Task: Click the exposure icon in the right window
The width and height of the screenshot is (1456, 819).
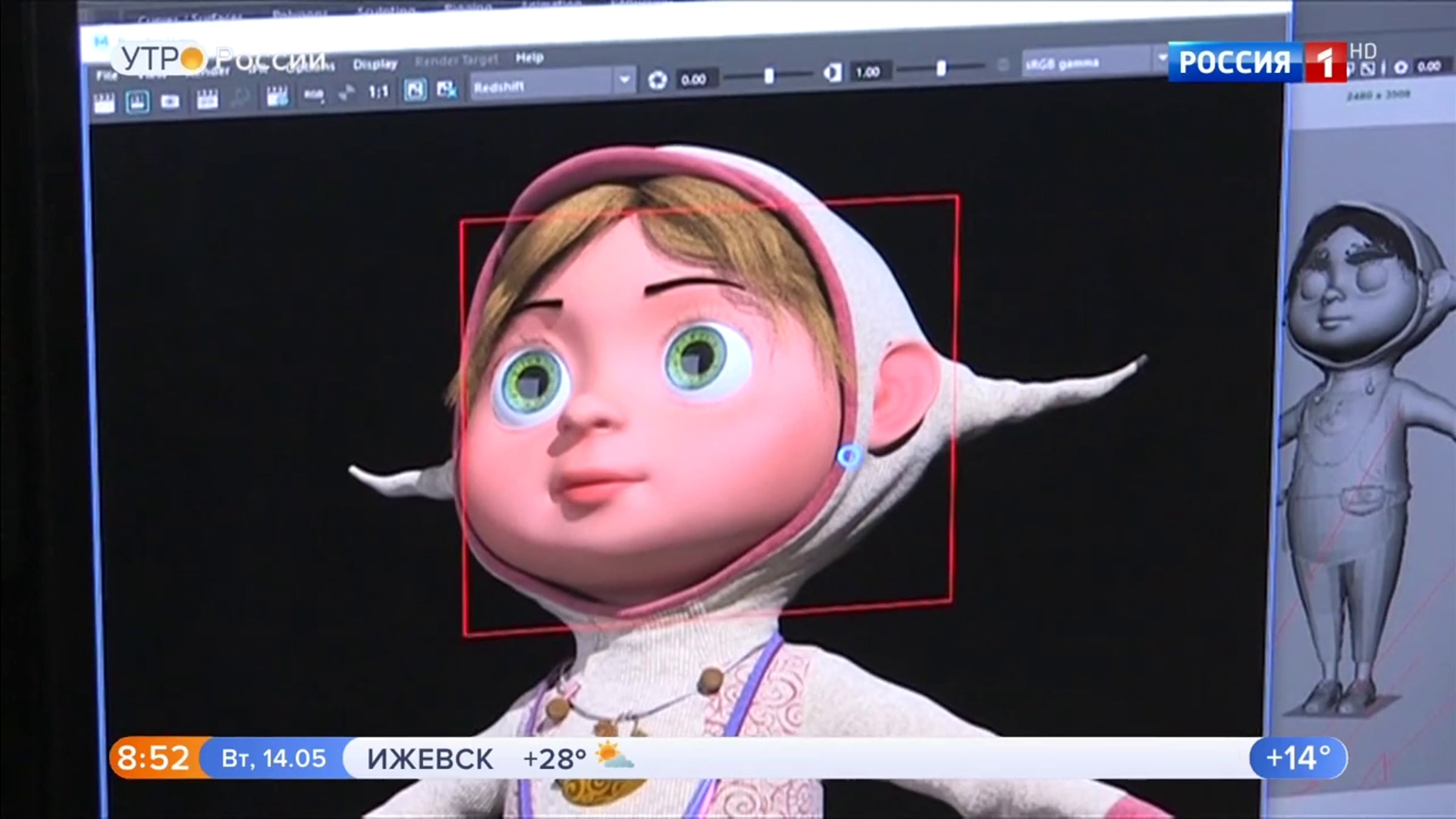Action: (1401, 67)
